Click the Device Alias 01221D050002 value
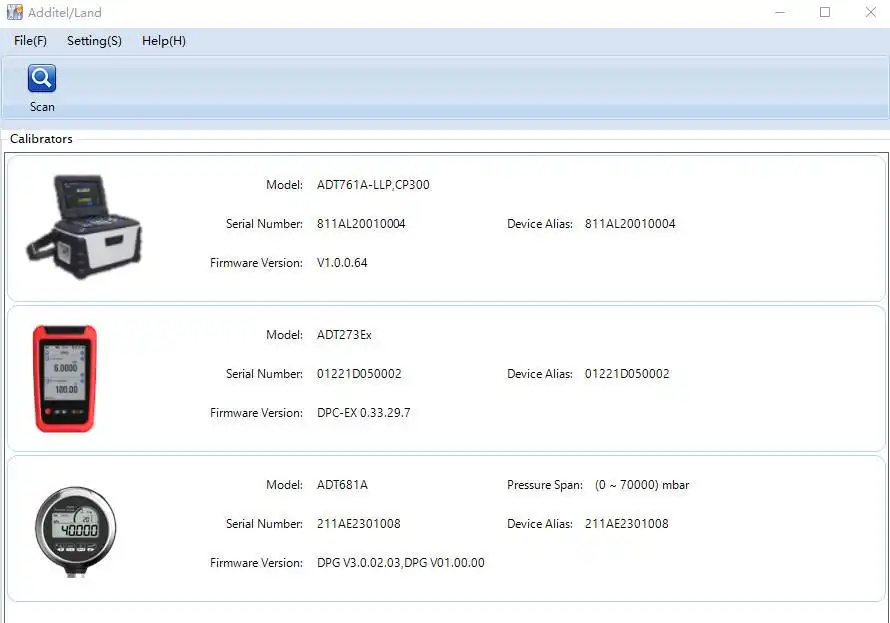The height and width of the screenshot is (623, 890). (x=627, y=374)
